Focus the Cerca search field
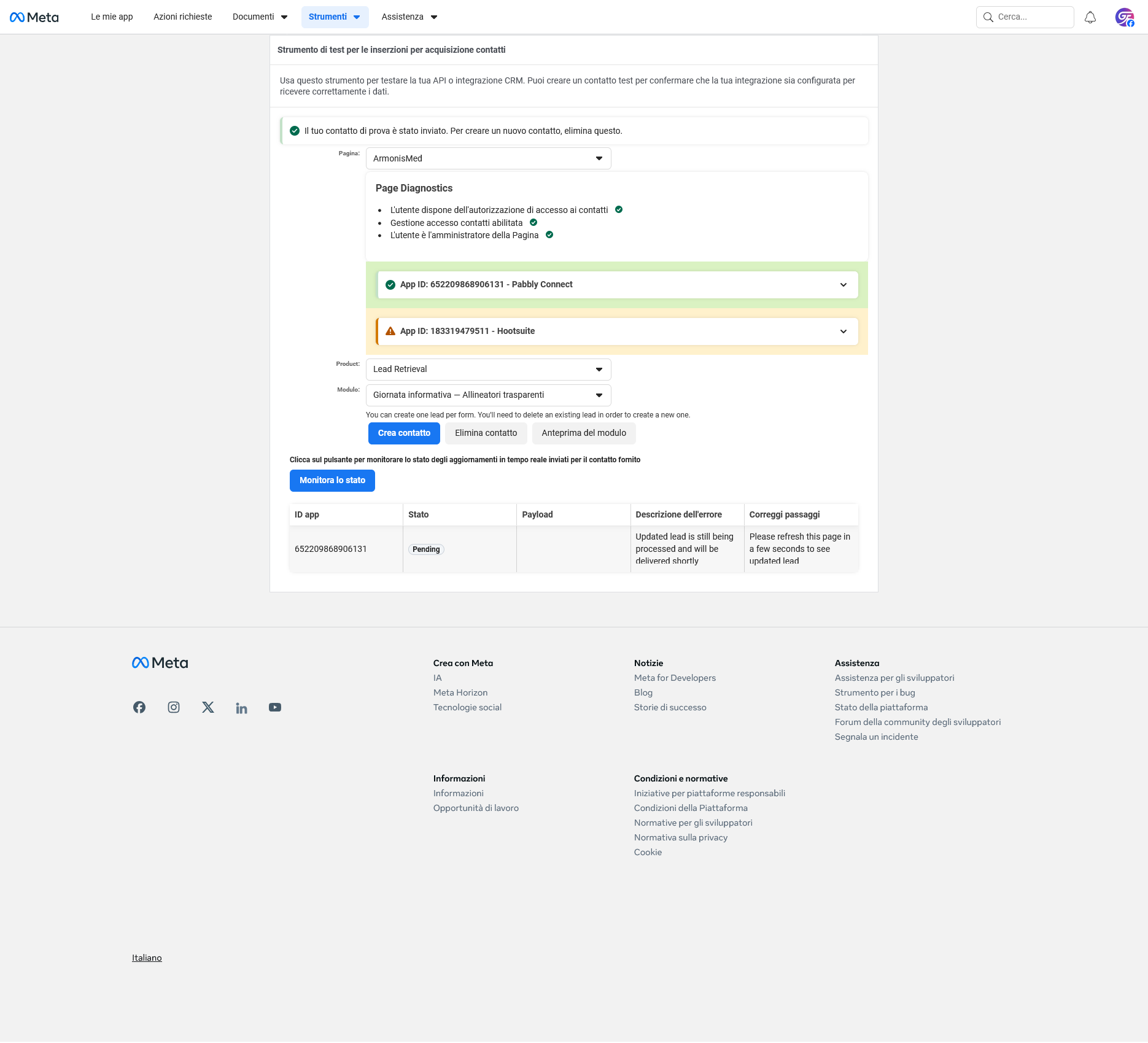This screenshot has width=1148, height=1043. [x=1025, y=17]
